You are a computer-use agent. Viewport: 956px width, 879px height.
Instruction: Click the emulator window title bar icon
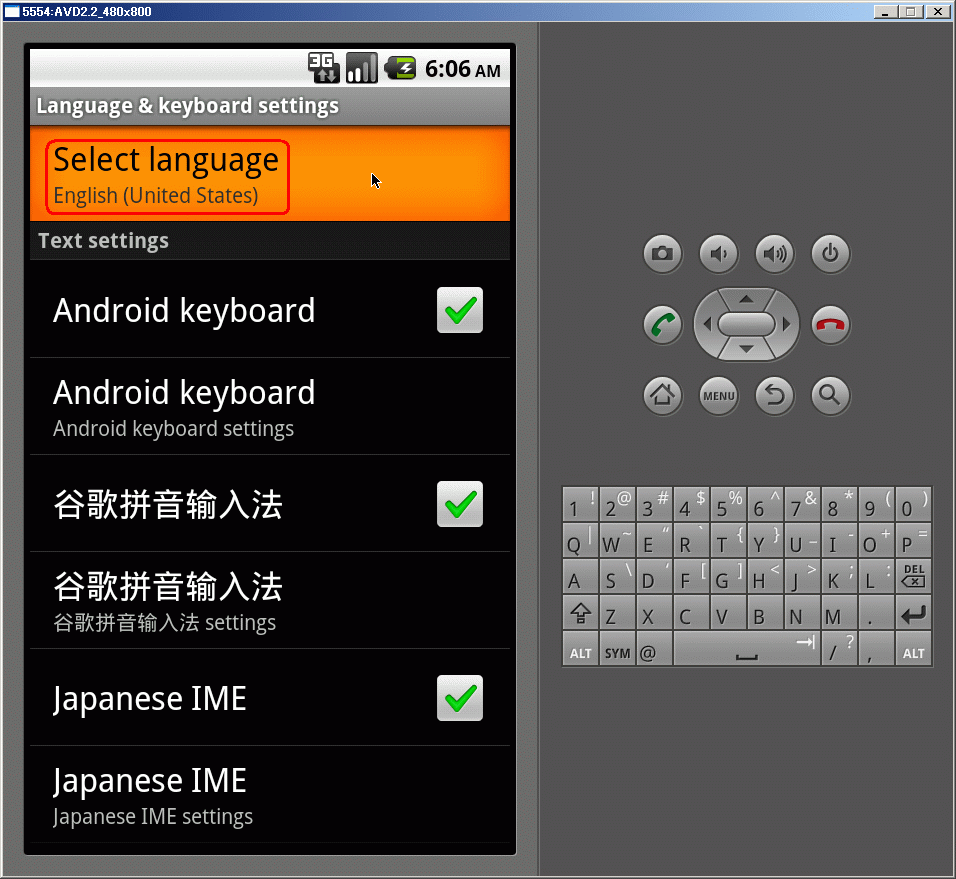point(12,12)
